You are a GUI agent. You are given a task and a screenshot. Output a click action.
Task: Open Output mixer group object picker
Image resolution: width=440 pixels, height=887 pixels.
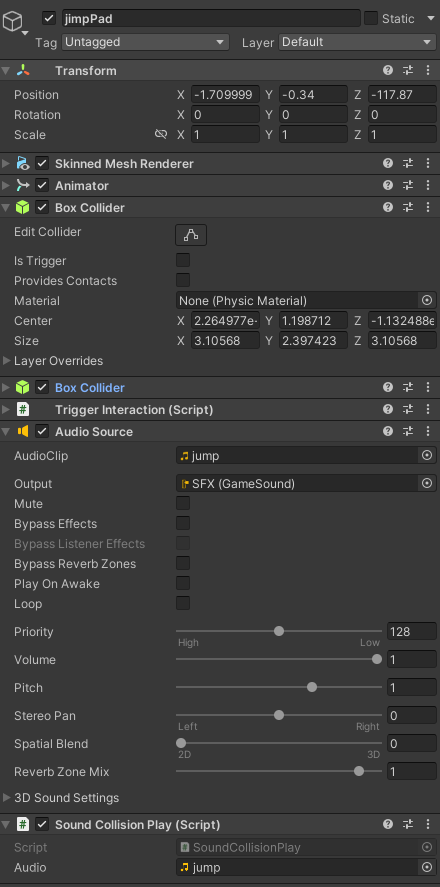point(427,484)
